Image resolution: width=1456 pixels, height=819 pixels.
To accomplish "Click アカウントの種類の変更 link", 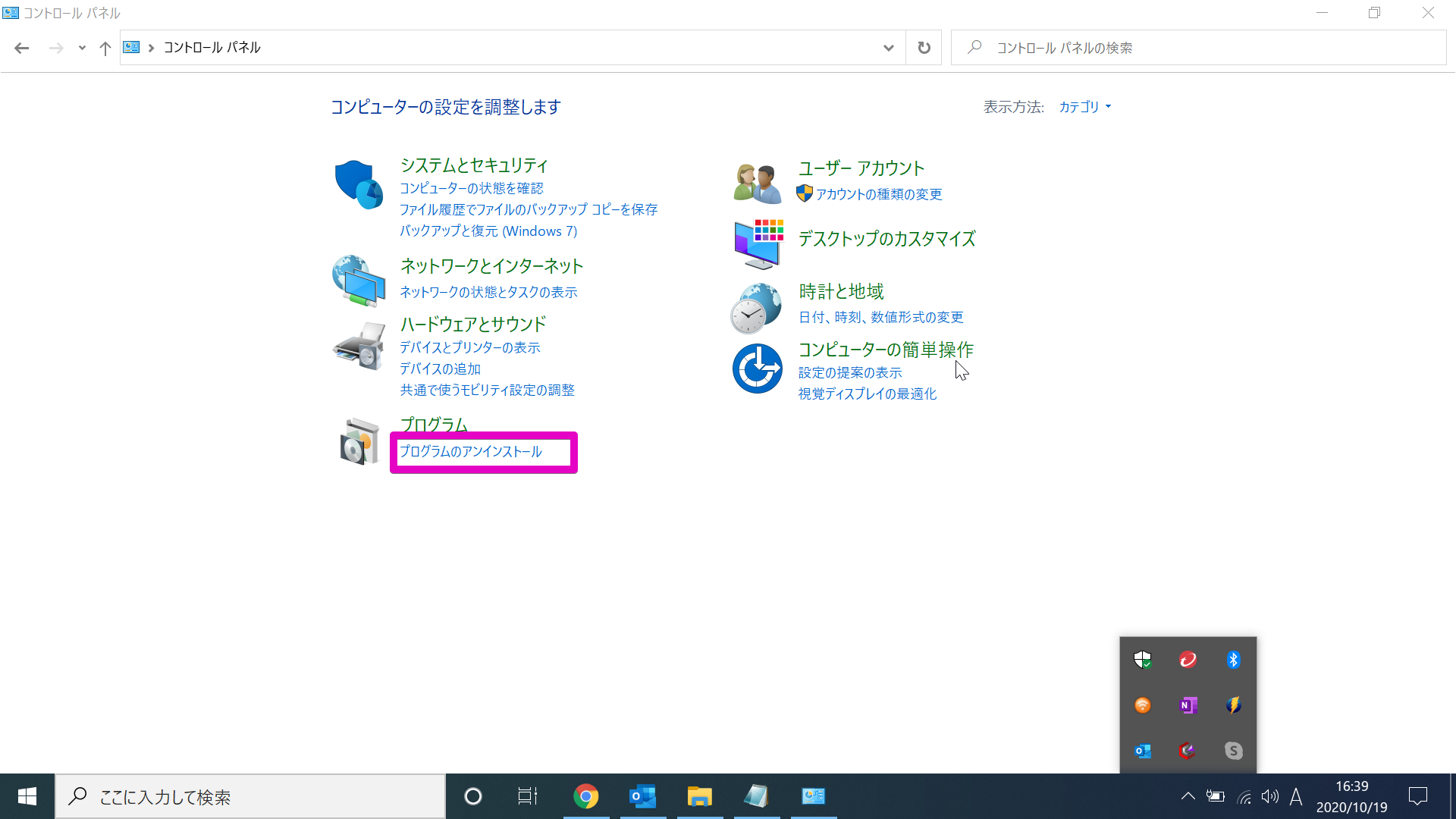I will coord(879,194).
